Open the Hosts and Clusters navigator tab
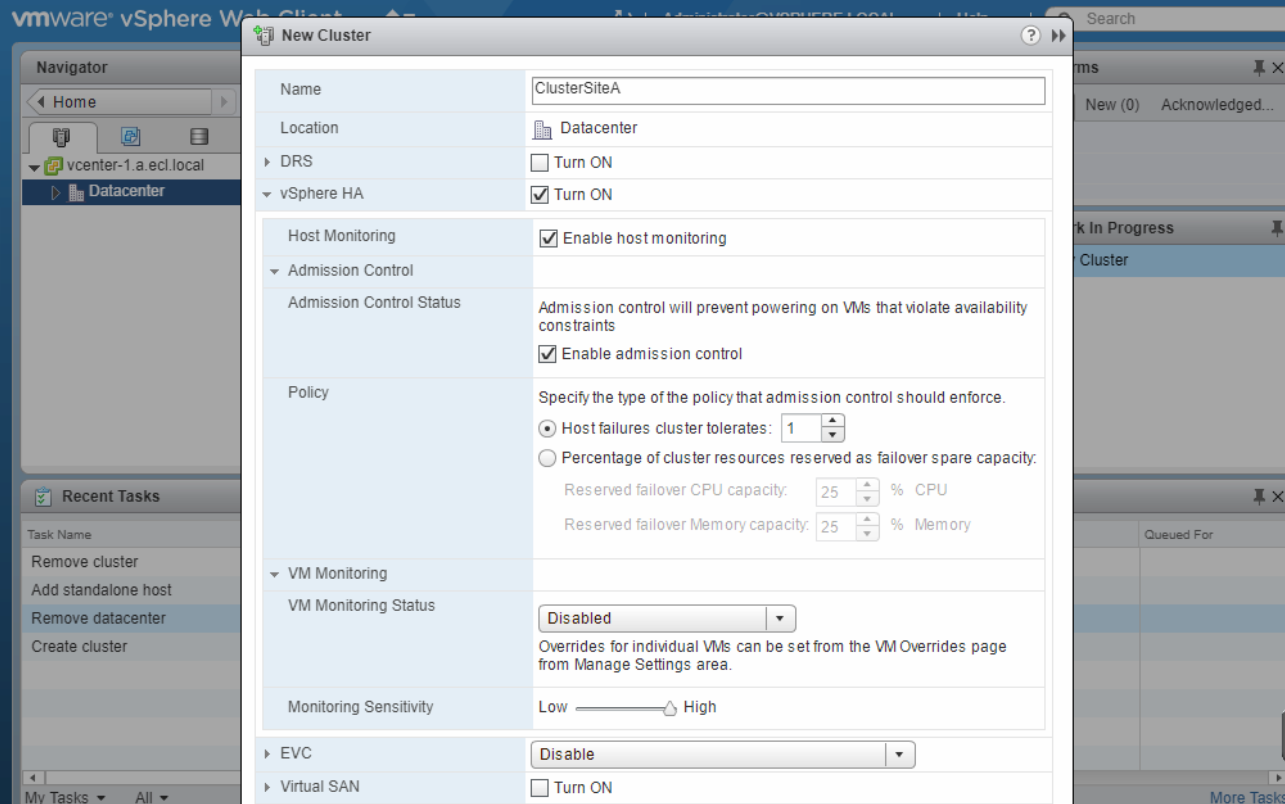The image size is (1285, 804). click(x=62, y=138)
